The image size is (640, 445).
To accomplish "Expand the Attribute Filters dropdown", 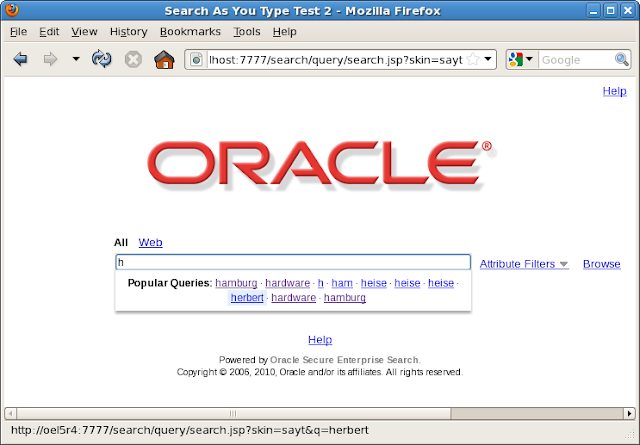I will coord(524,264).
